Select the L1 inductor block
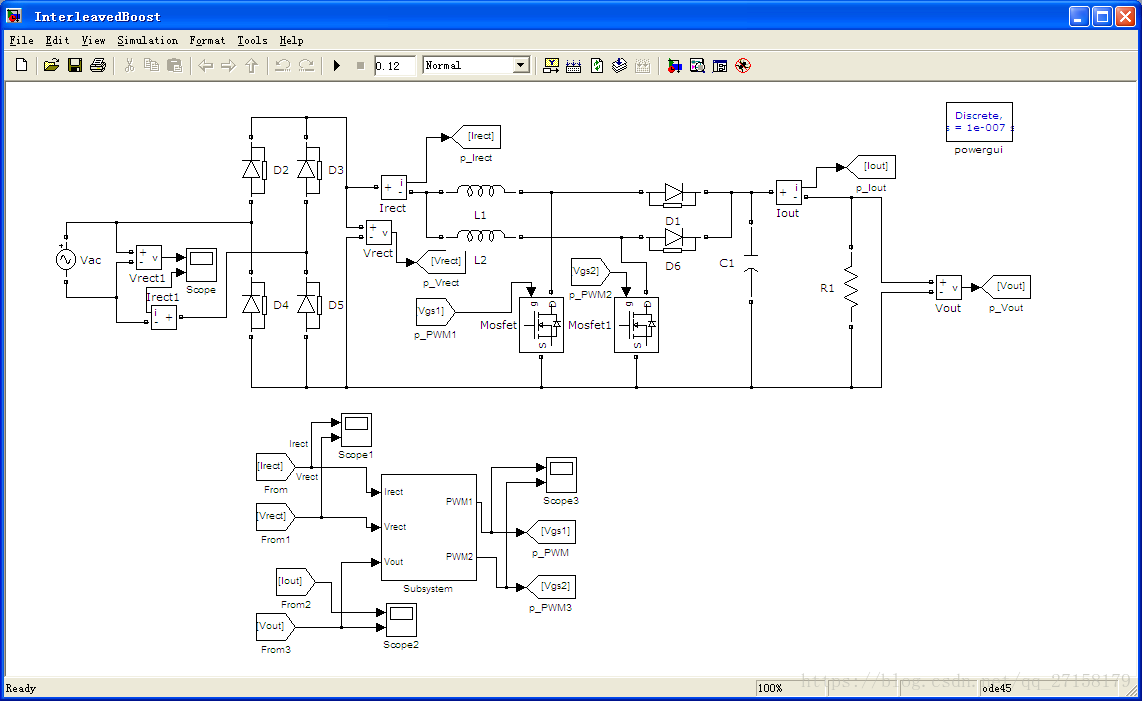1142x701 pixels. (x=481, y=192)
